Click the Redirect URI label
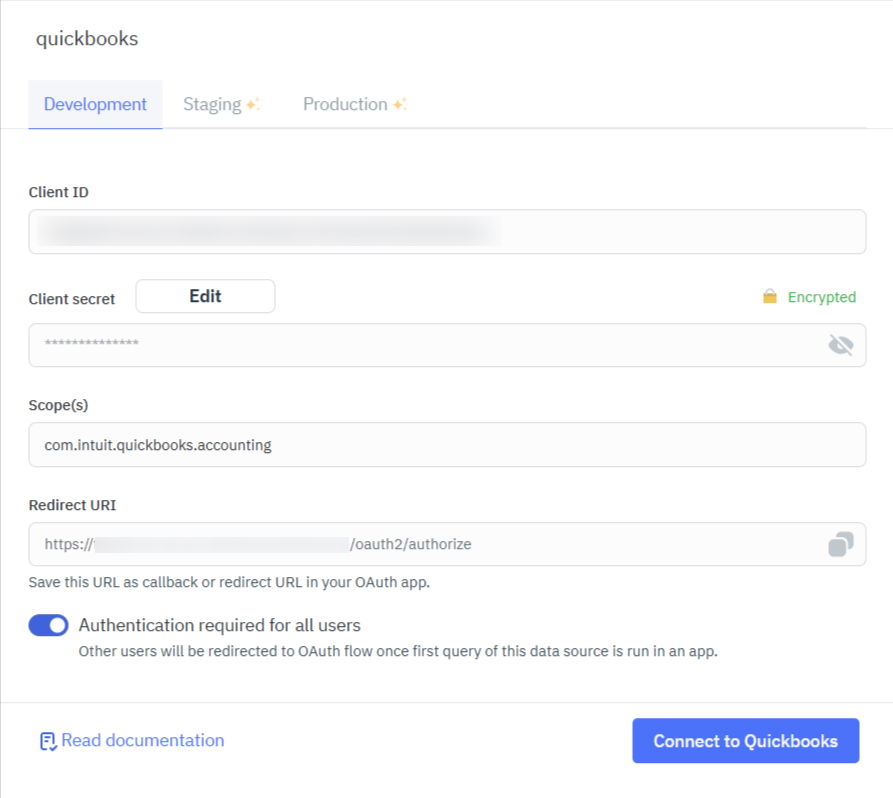Viewport: 893px width, 798px height. pyautogui.click(x=72, y=505)
